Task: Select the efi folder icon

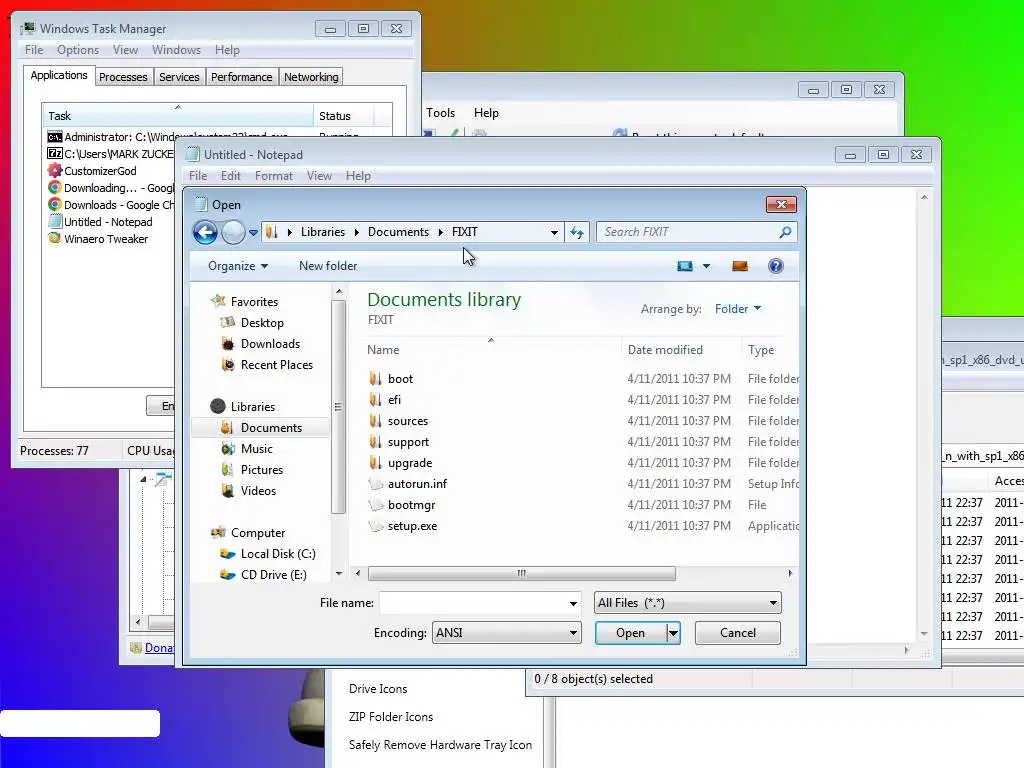Action: point(376,400)
